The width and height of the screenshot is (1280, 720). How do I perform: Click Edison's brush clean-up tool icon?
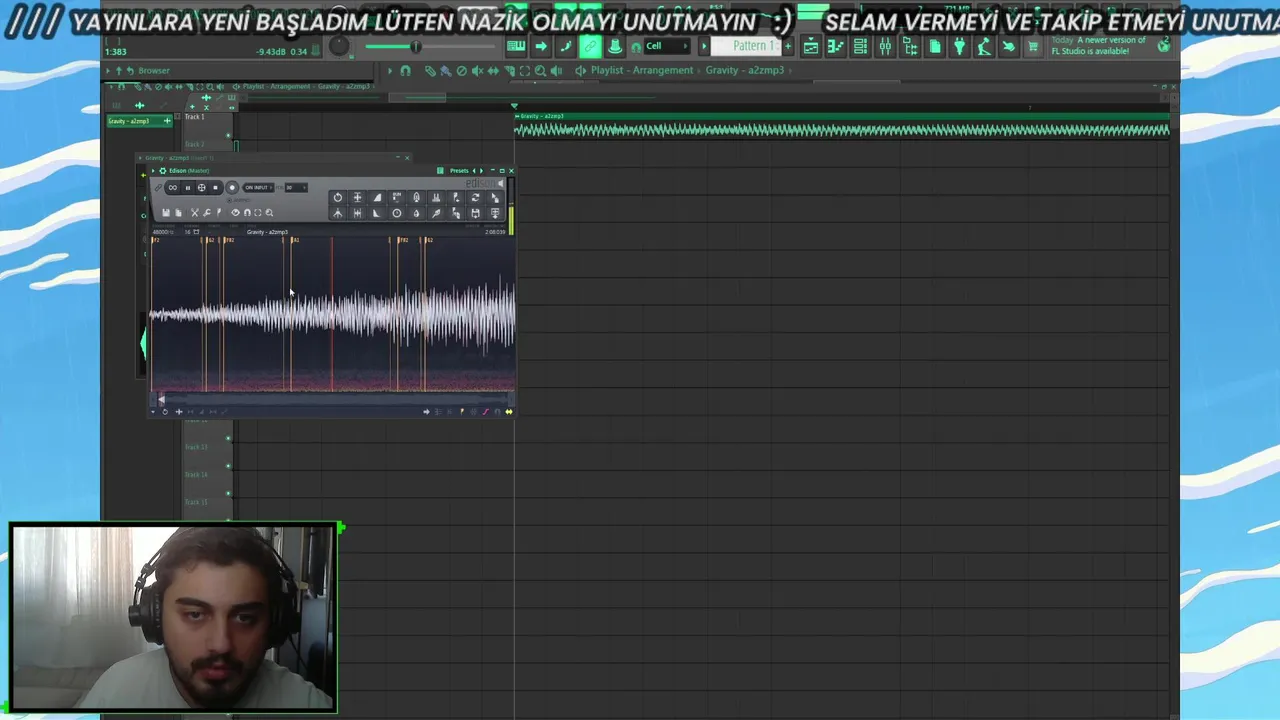tap(436, 213)
